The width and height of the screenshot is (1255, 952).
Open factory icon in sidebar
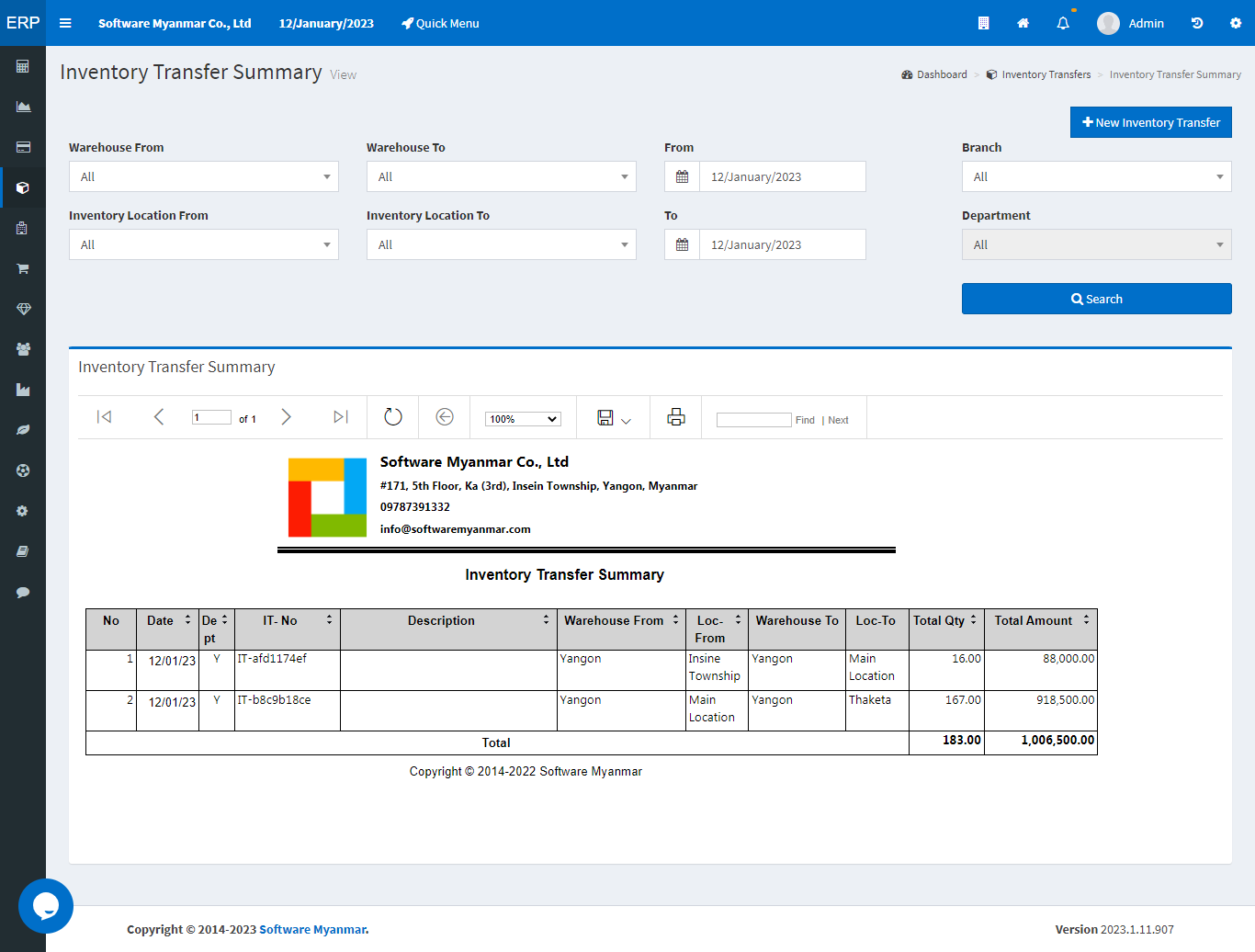(x=23, y=390)
